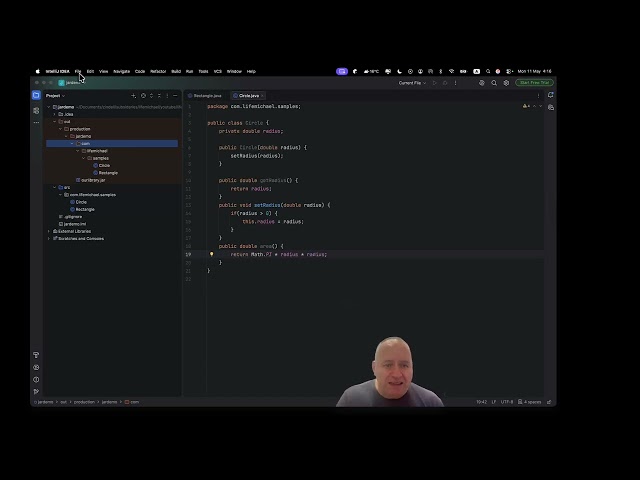Open the AI Assistant swirl icon in toolbar

482,83
